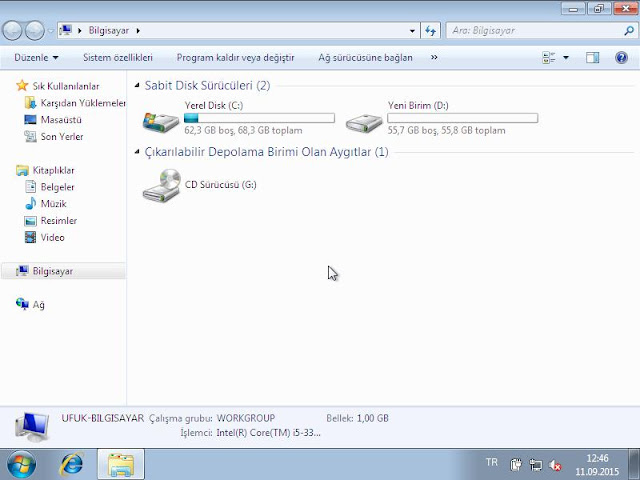Click the Kitaplıklar library icon
Screen dimensions: 640x480
pos(22,170)
